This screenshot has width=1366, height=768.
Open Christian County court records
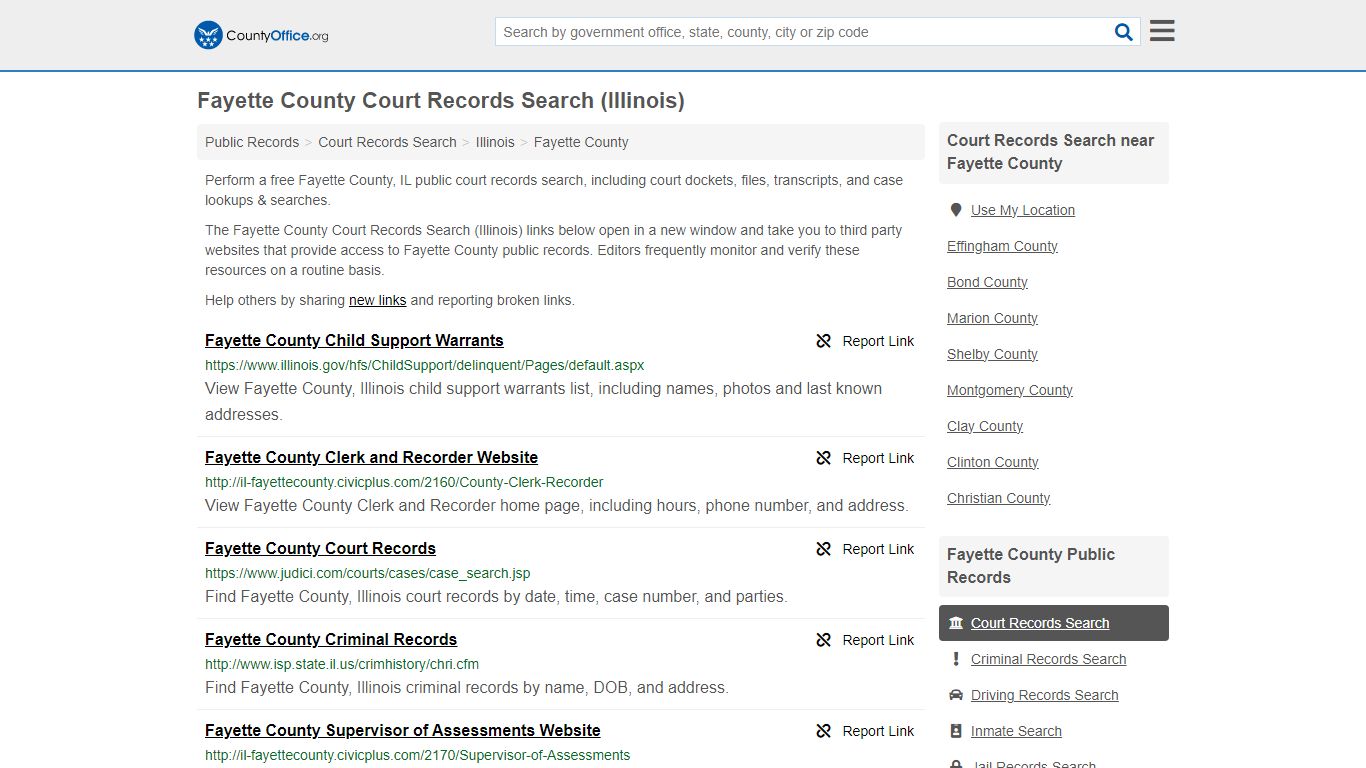point(998,498)
